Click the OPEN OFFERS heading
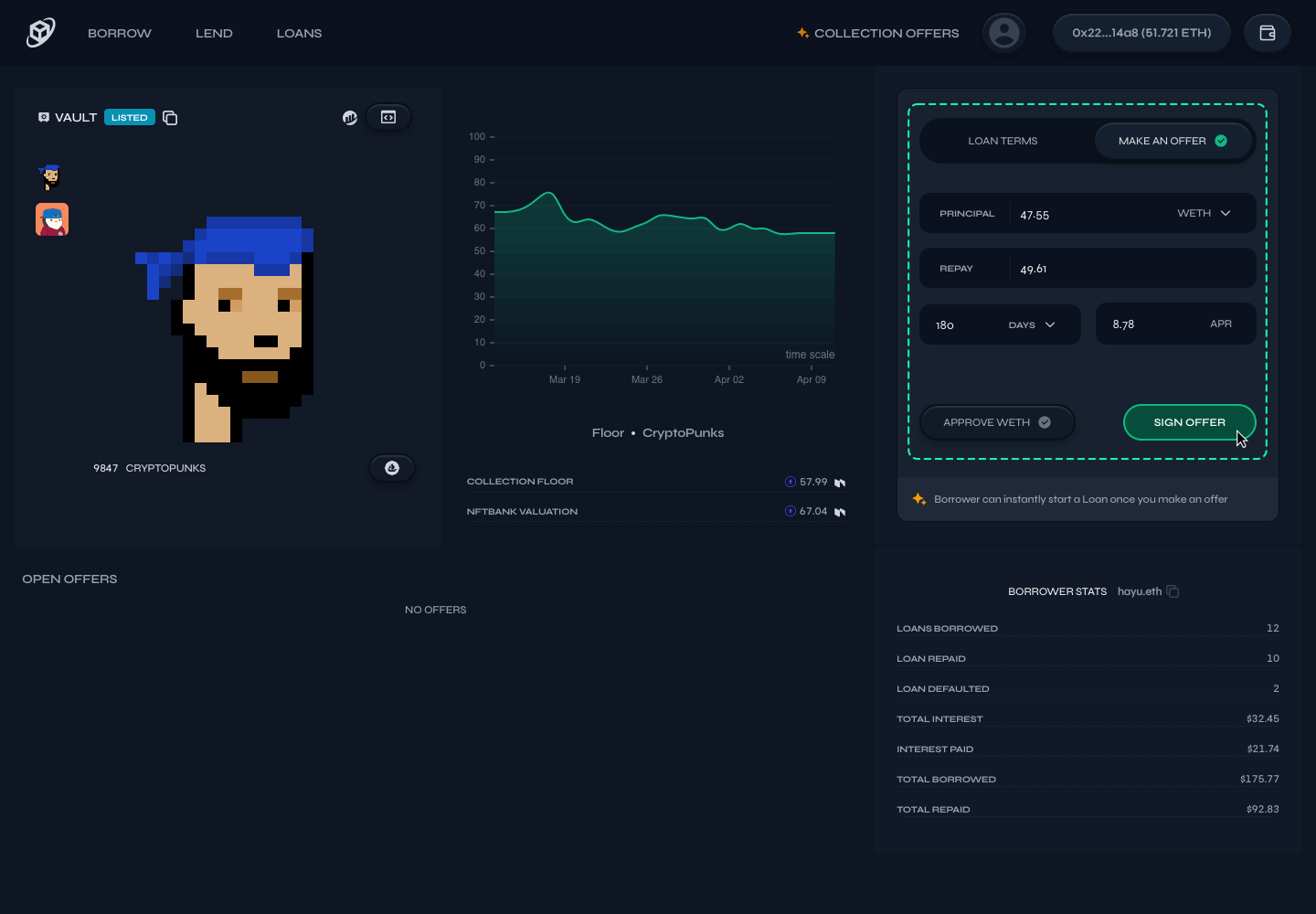Screen dimensions: 1316x914 point(69,579)
